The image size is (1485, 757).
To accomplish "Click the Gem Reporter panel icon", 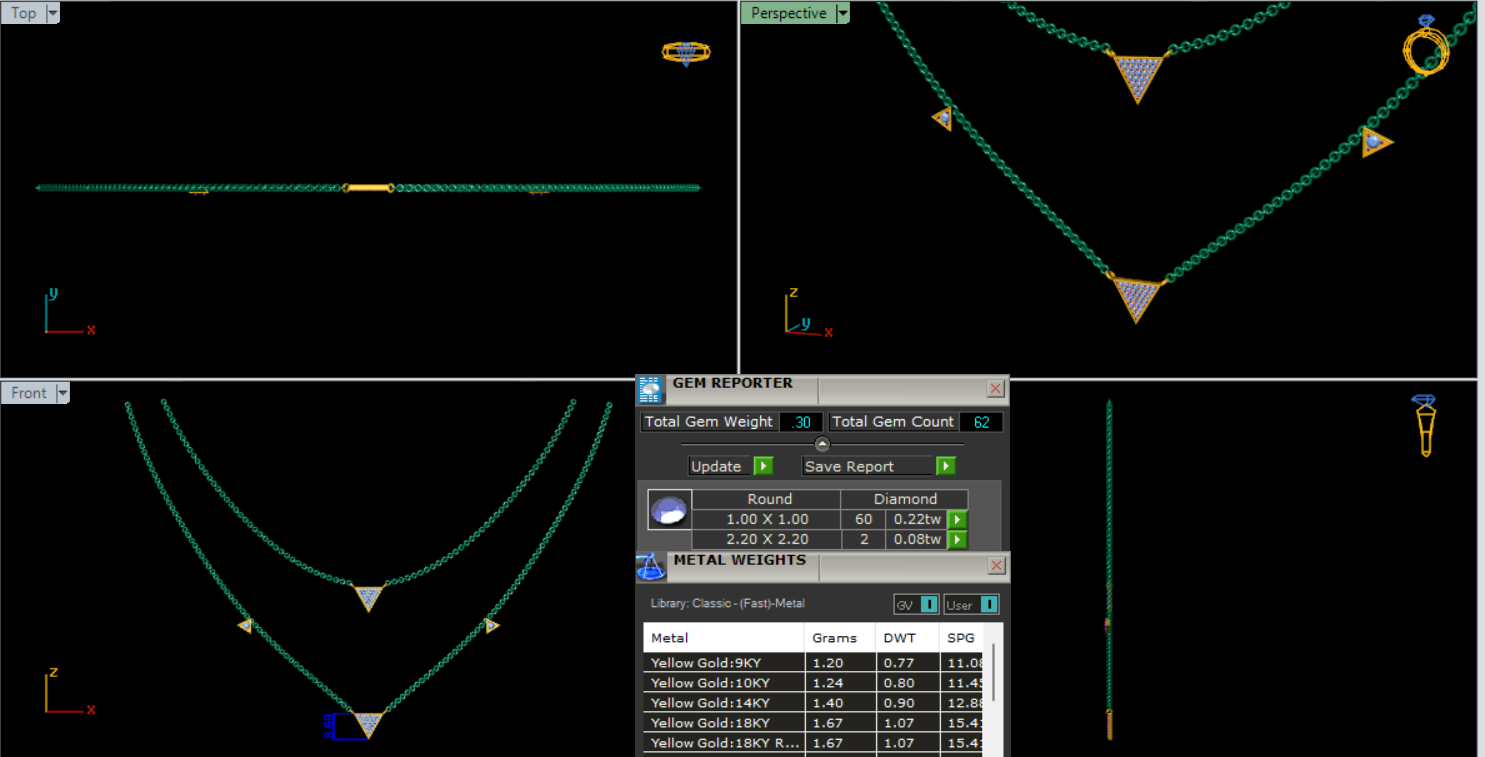I will pyautogui.click(x=650, y=389).
